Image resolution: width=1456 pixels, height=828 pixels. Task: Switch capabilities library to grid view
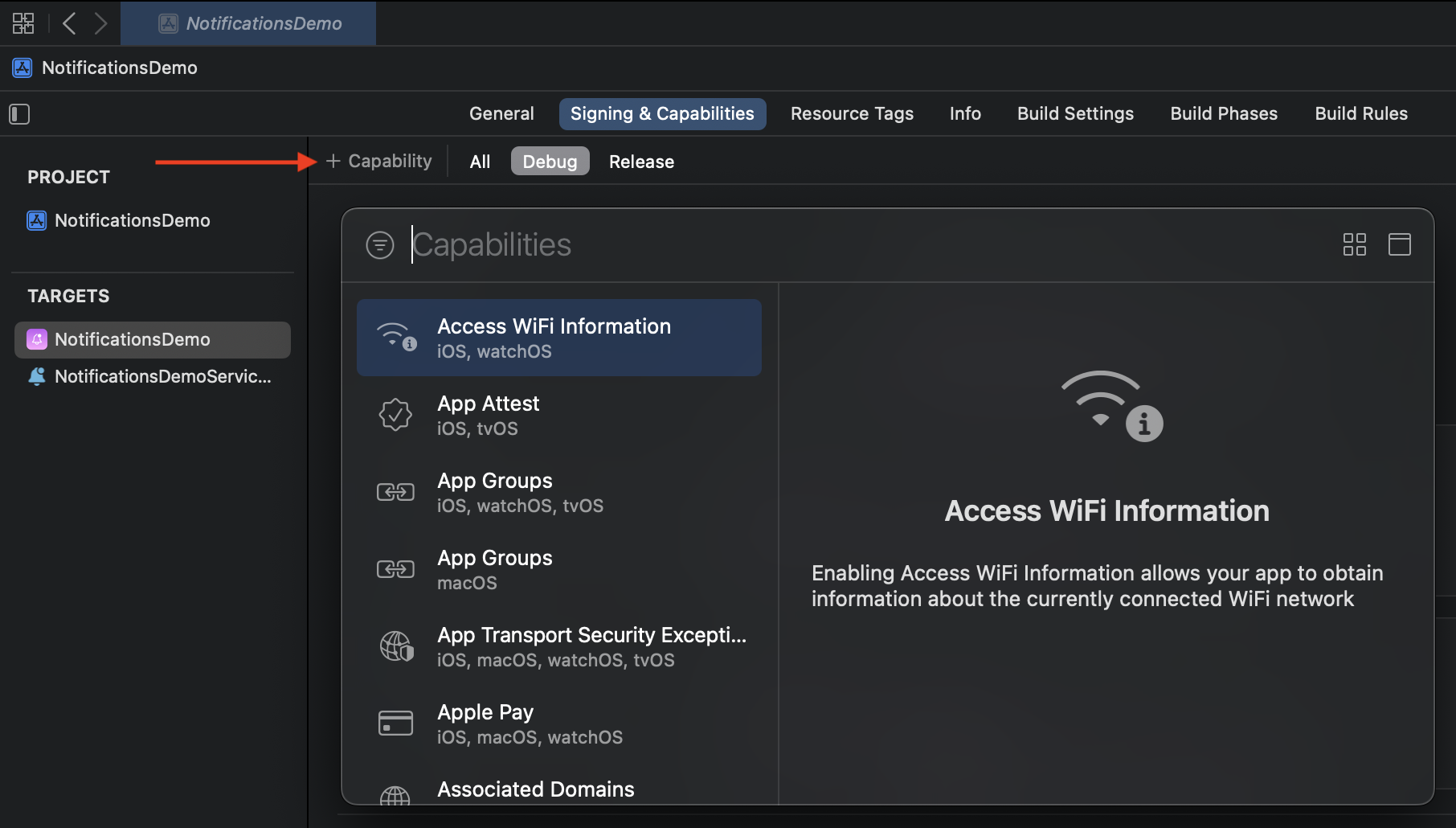[x=1355, y=244]
